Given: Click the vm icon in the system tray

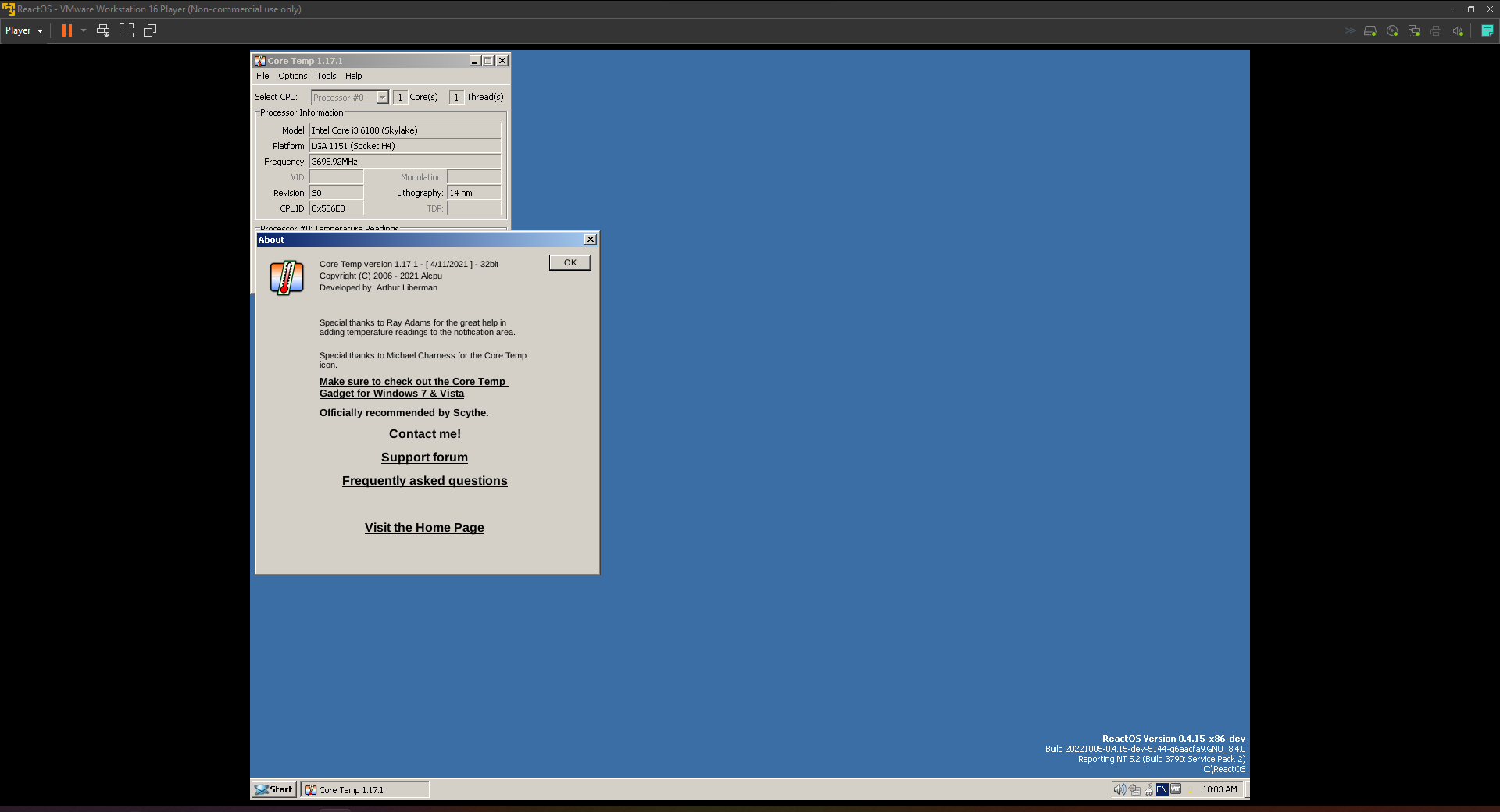Looking at the screenshot, I should pyautogui.click(x=1175, y=789).
